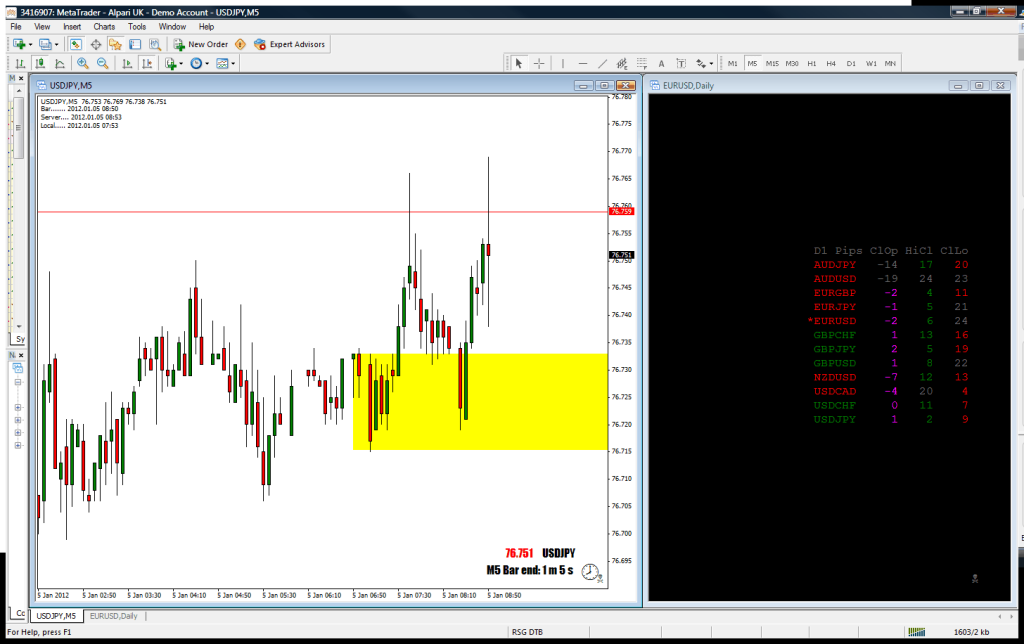
Task: Zoom in on the chart
Action: coord(83,63)
